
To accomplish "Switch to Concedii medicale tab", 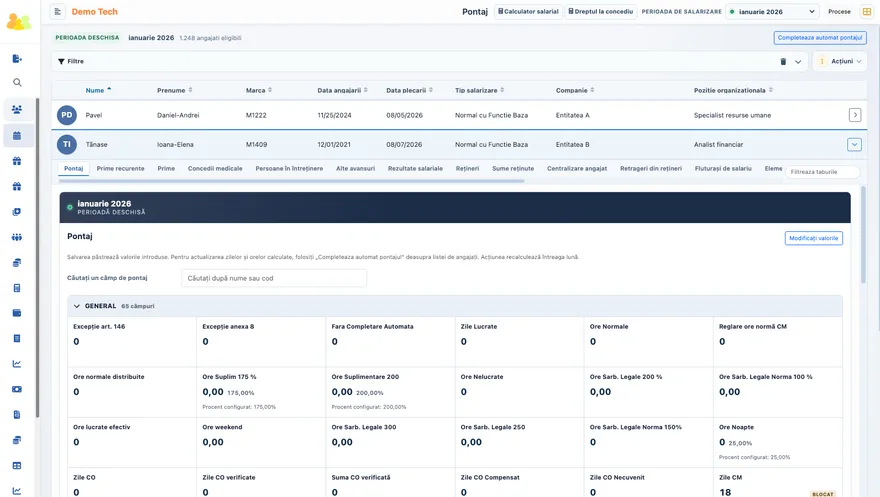I will (x=215, y=168).
